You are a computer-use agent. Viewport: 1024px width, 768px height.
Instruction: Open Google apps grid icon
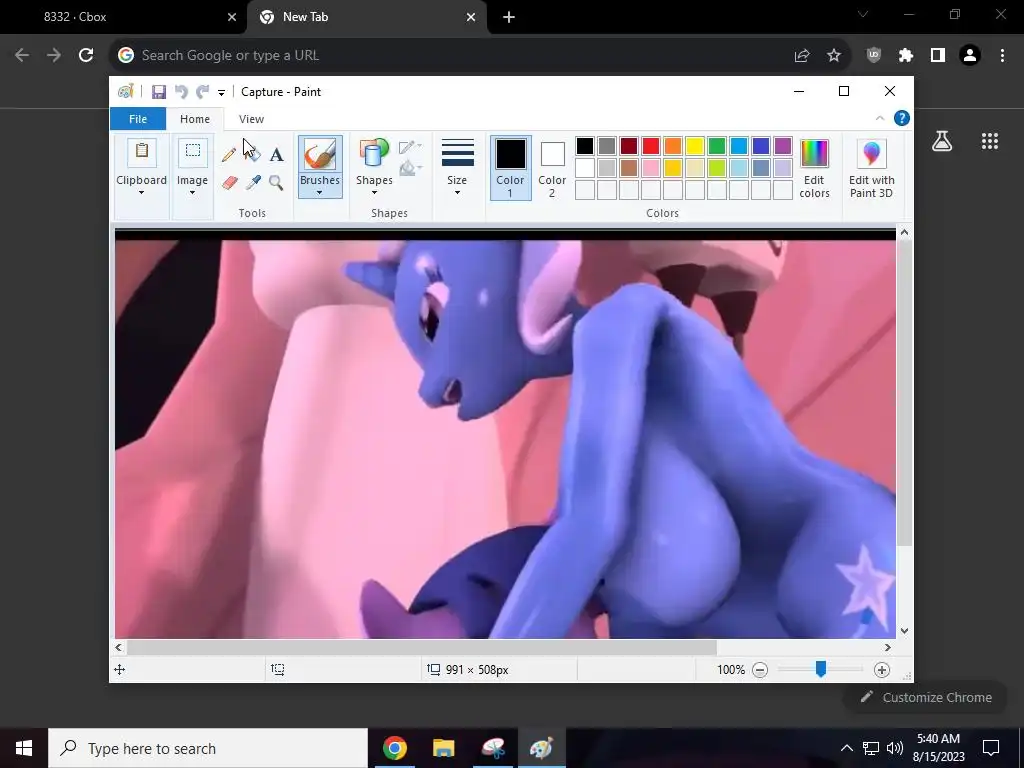(x=989, y=141)
